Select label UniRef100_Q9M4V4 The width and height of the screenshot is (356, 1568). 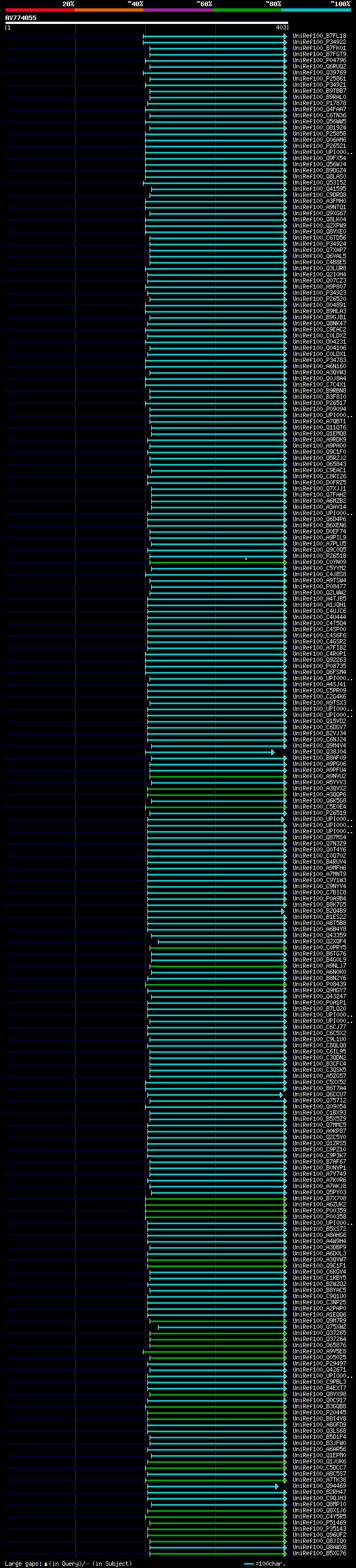click(x=319, y=746)
